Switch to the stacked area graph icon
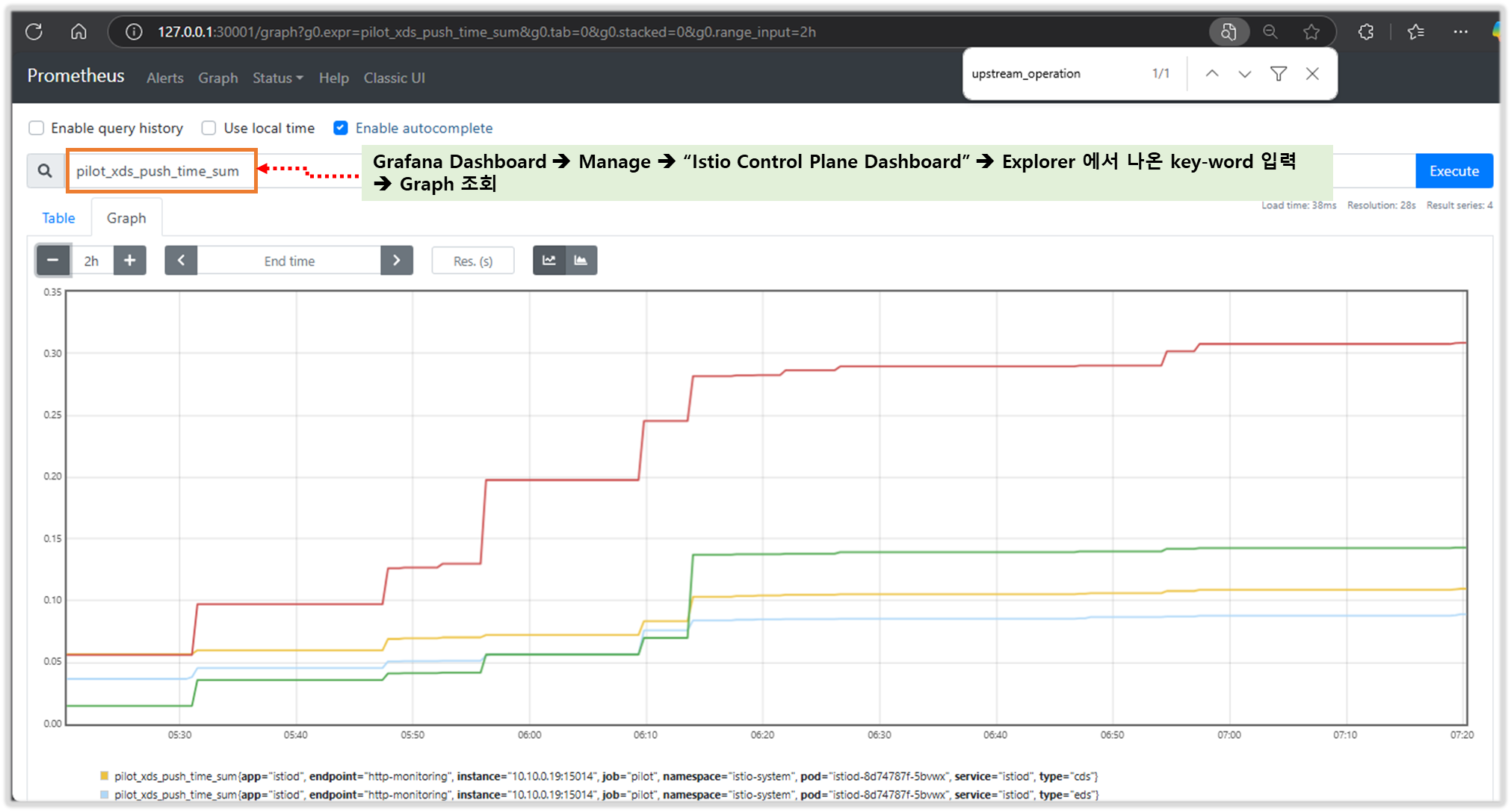 581,261
